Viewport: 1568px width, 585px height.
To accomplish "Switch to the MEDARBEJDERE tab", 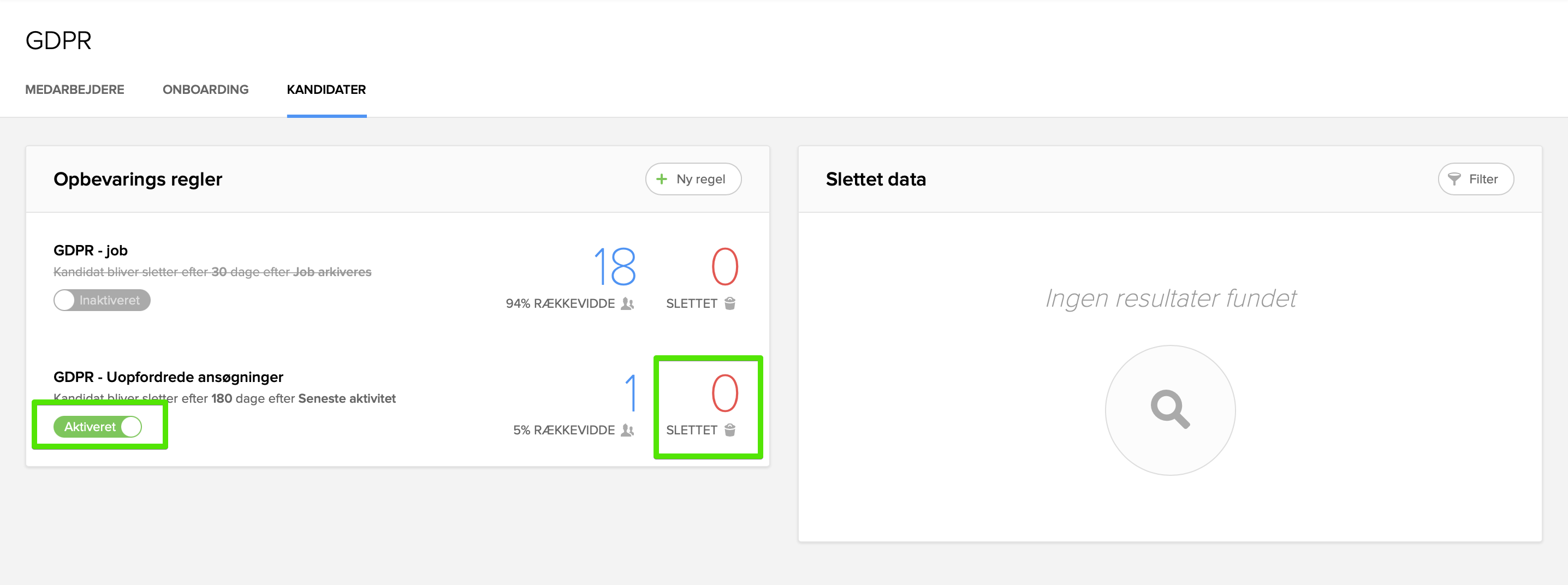I will point(74,89).
